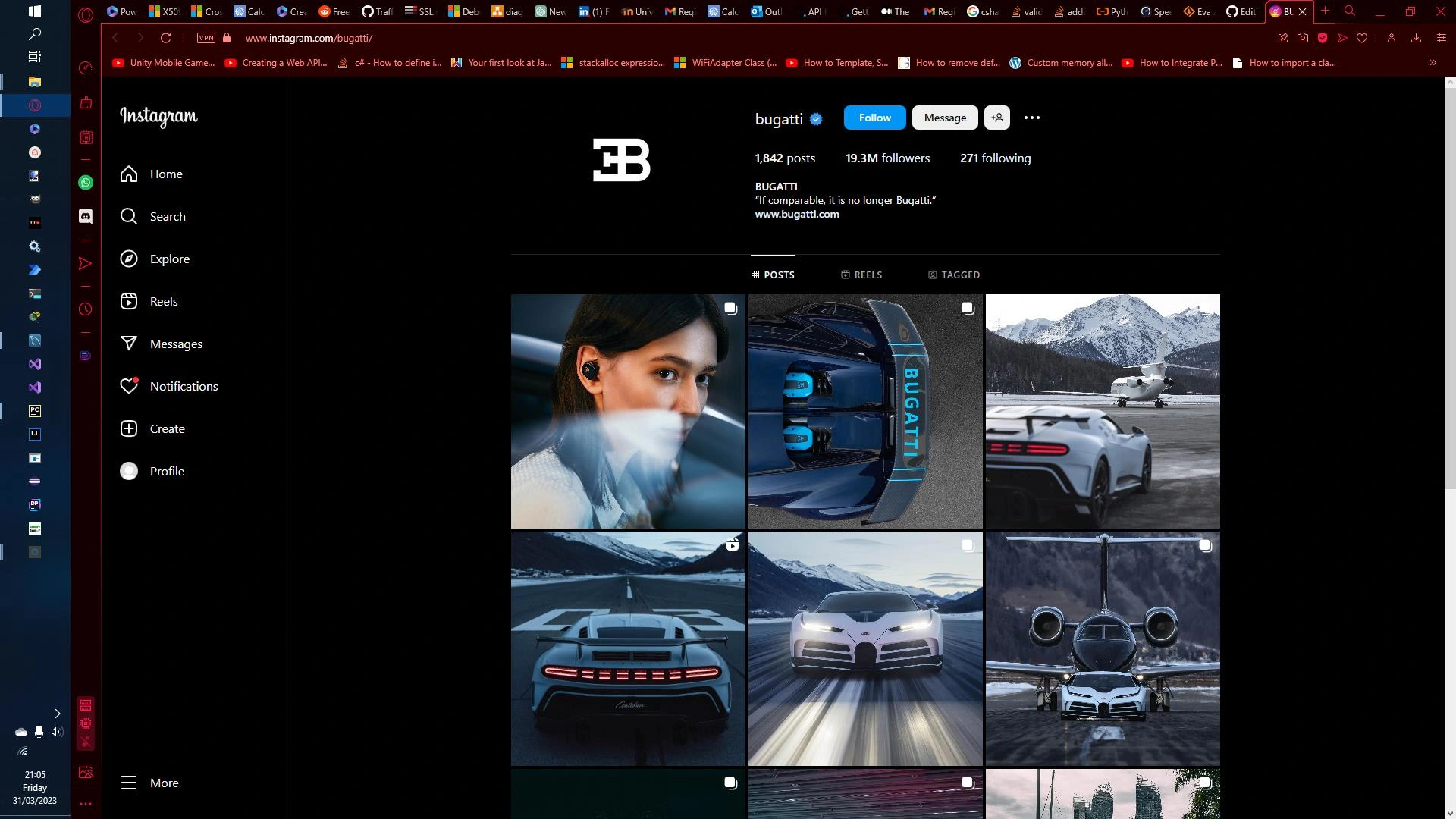1456x819 pixels.
Task: Message the bugatti account
Action: tap(945, 118)
